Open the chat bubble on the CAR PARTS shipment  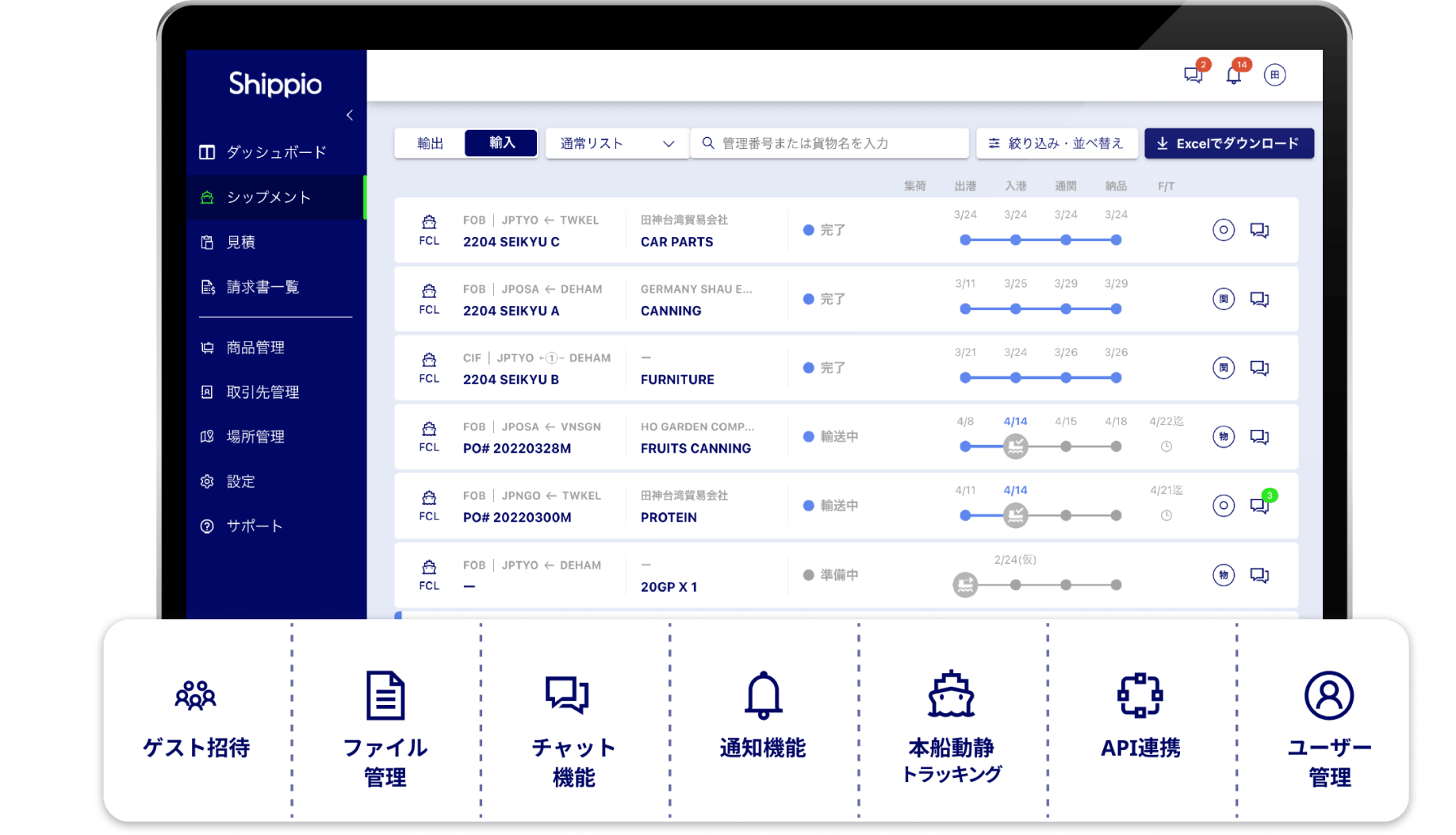1260,230
